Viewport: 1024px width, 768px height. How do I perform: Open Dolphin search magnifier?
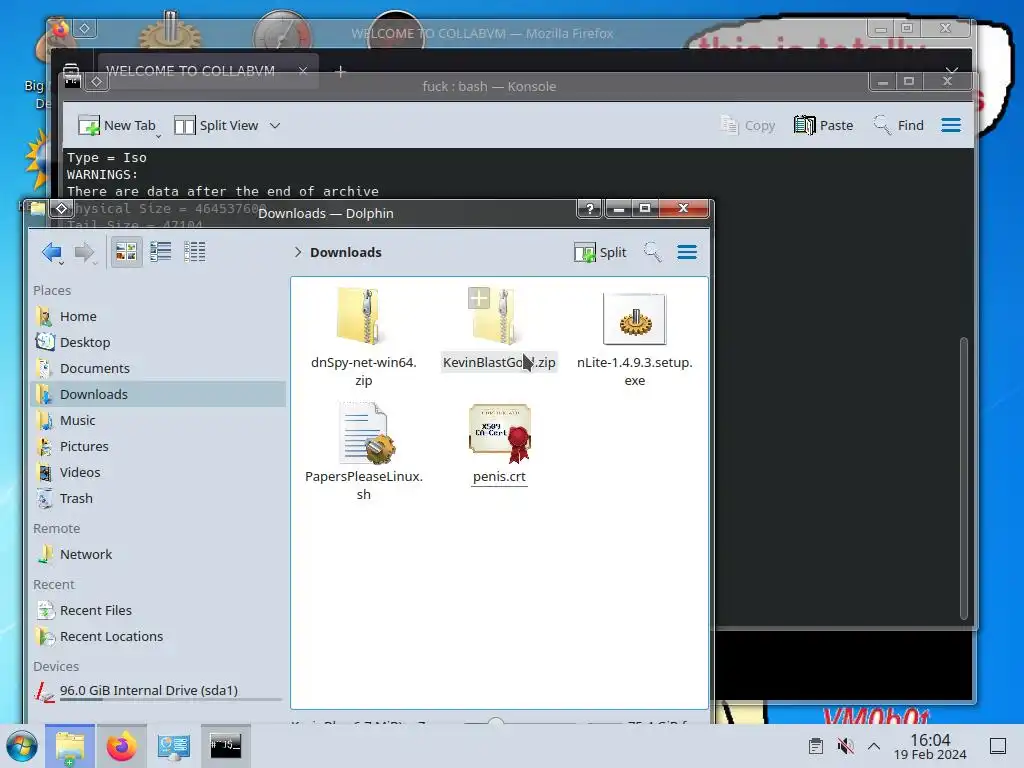(x=652, y=252)
